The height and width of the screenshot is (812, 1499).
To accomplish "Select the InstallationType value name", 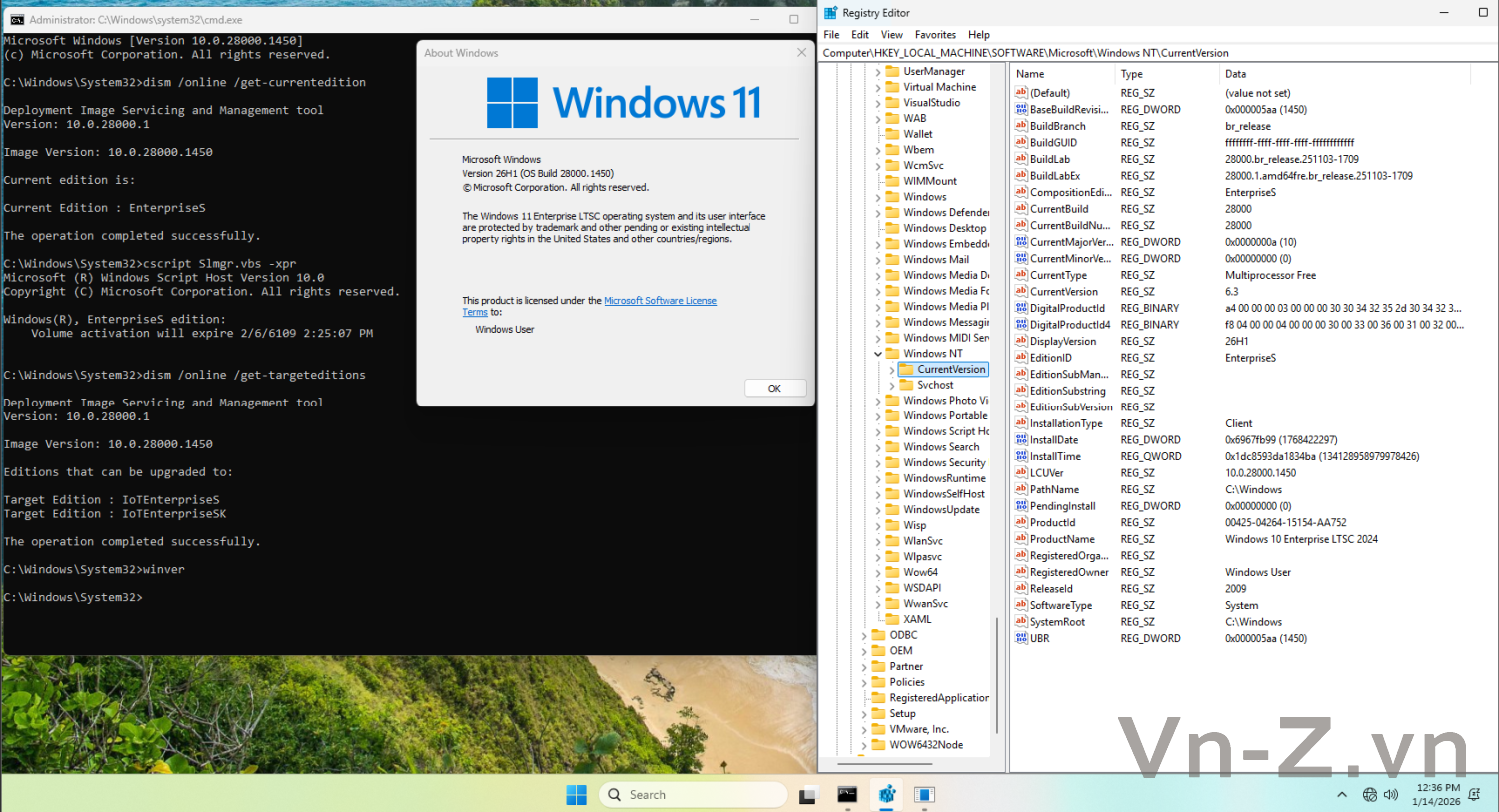I will pyautogui.click(x=1066, y=424).
